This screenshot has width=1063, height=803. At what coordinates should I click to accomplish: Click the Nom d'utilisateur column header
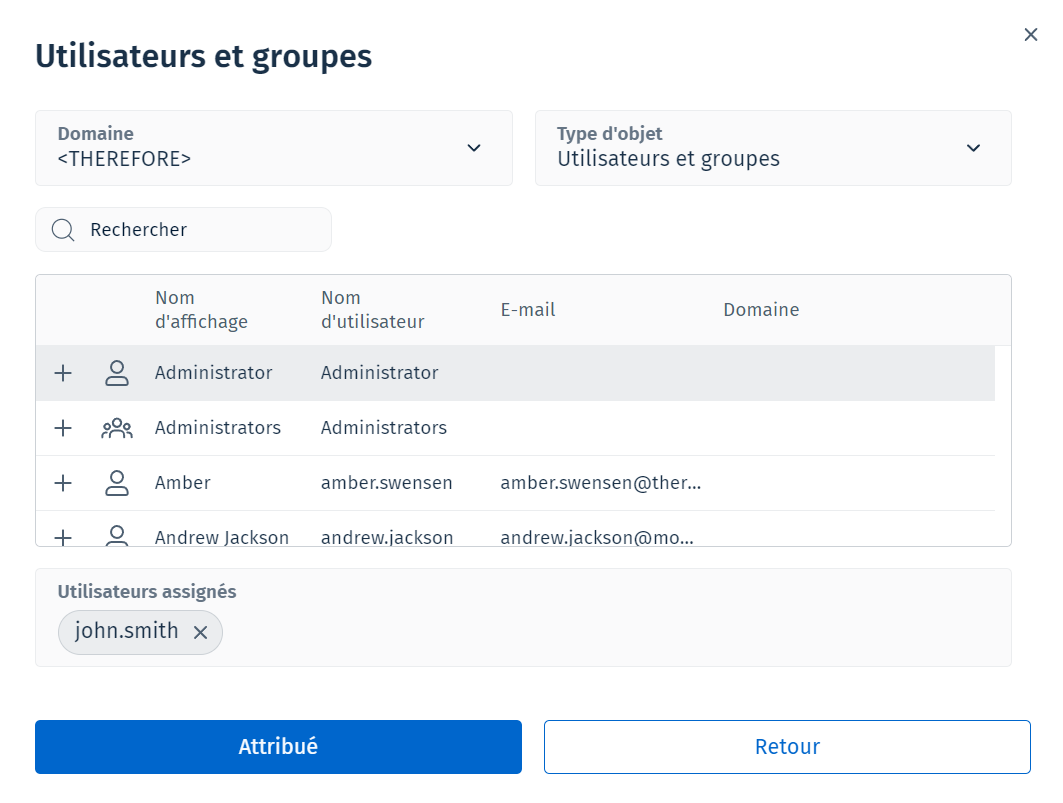click(372, 310)
